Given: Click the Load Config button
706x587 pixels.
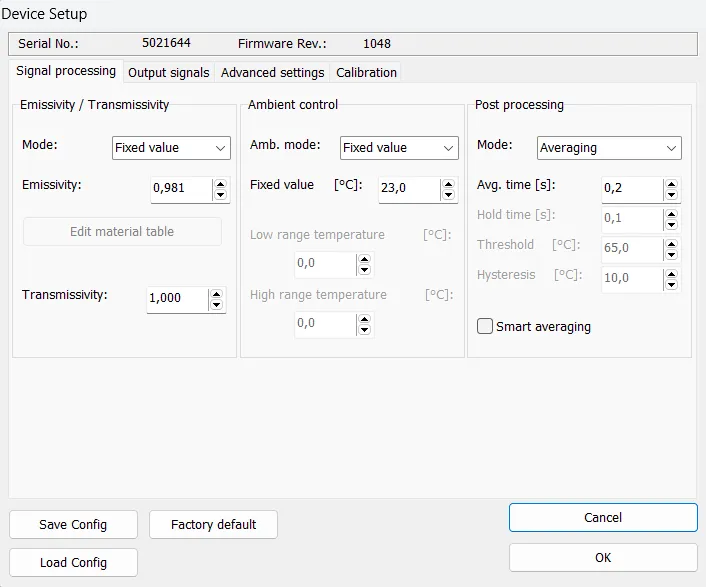Looking at the screenshot, I should coord(73,562).
